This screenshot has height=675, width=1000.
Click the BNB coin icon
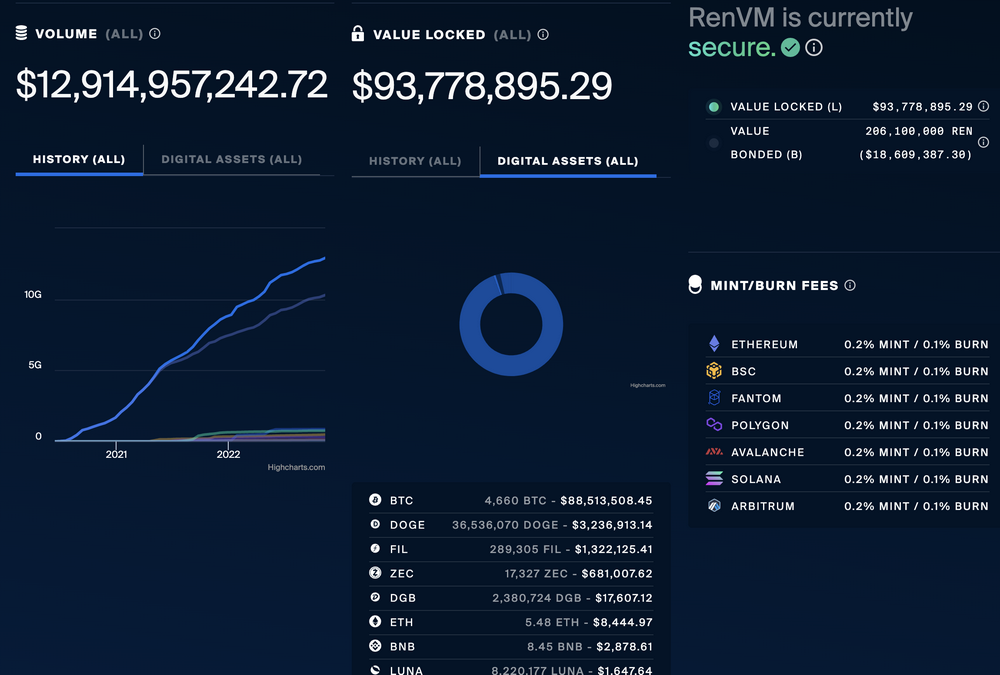pos(375,646)
